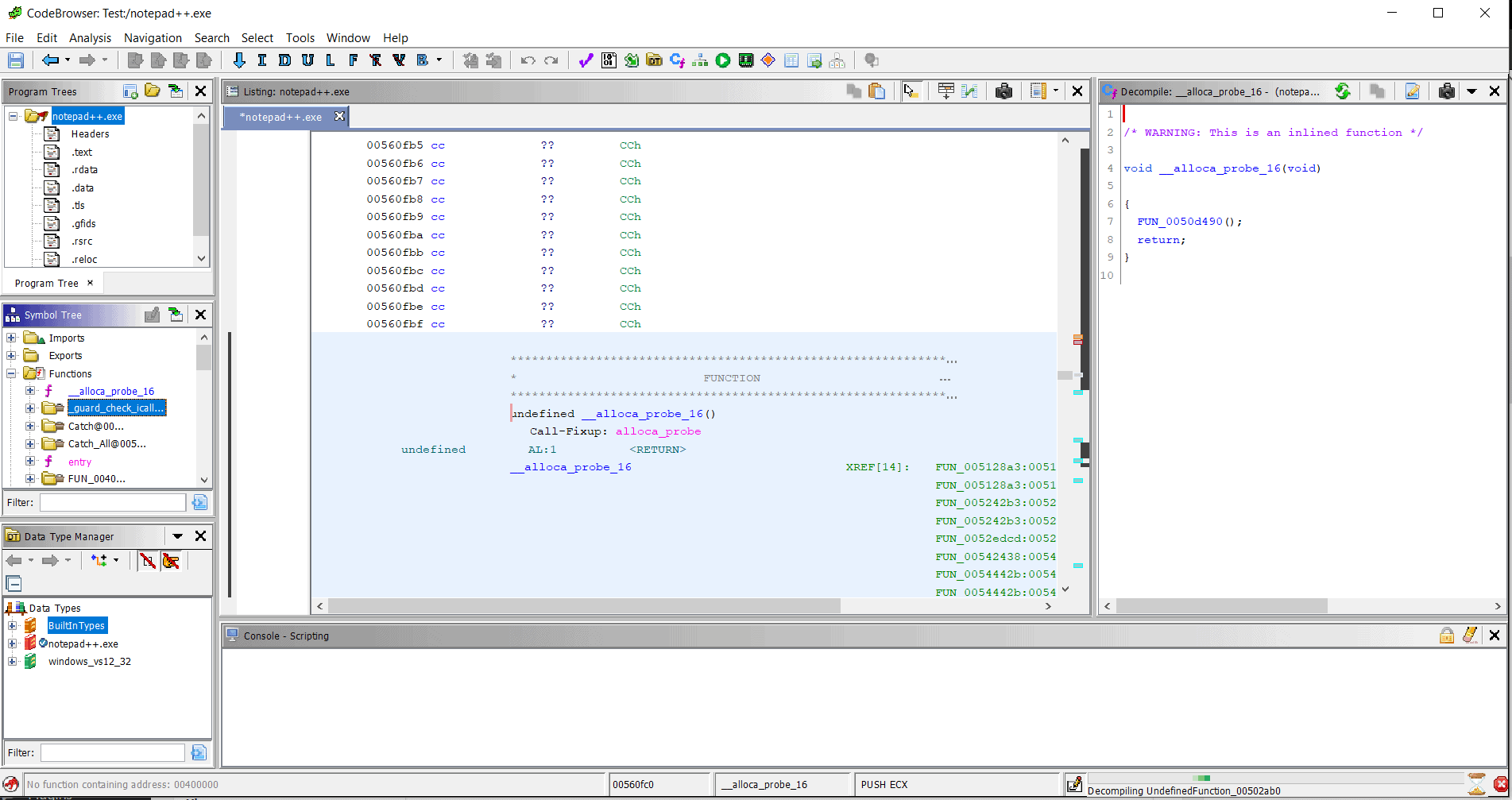Open the Memory Map chip icon
The width and height of the screenshot is (1512, 800).
745,60
